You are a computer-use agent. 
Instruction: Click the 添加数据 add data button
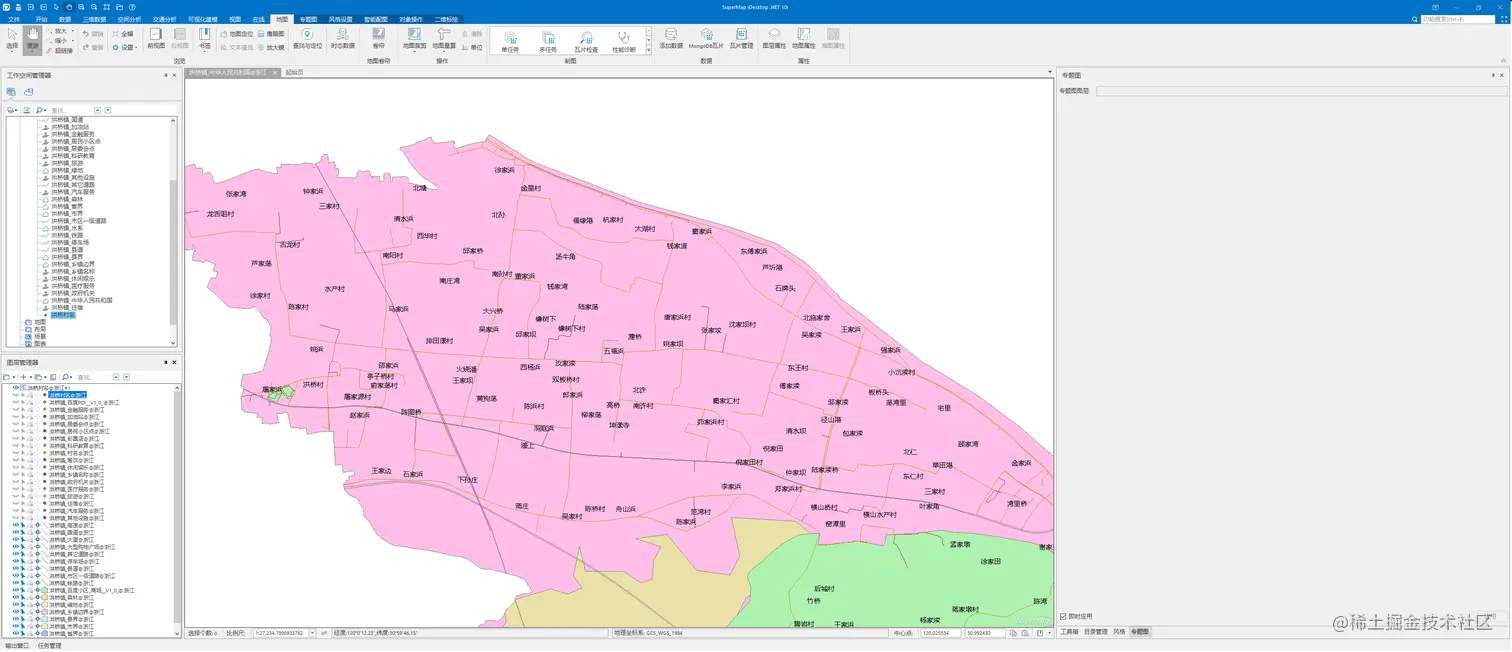tap(671, 38)
